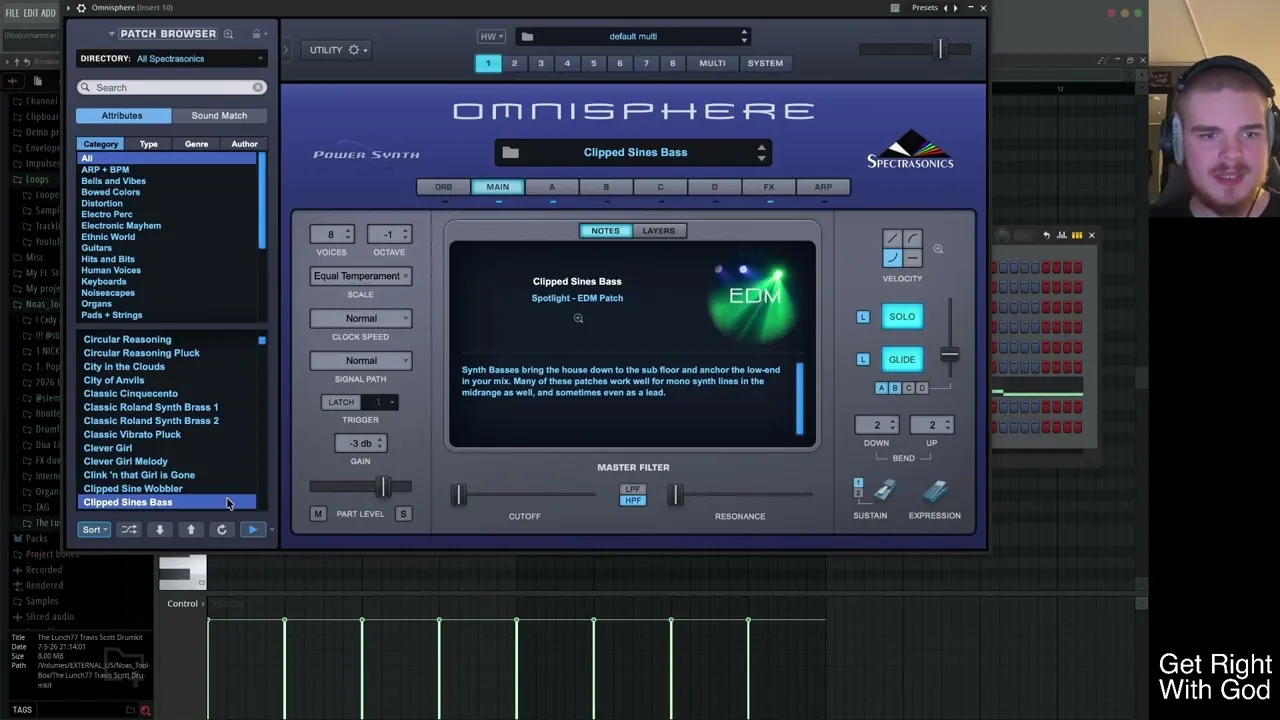
Task: Open the Patch Browser magnifier zoom icon
Action: click(229, 34)
